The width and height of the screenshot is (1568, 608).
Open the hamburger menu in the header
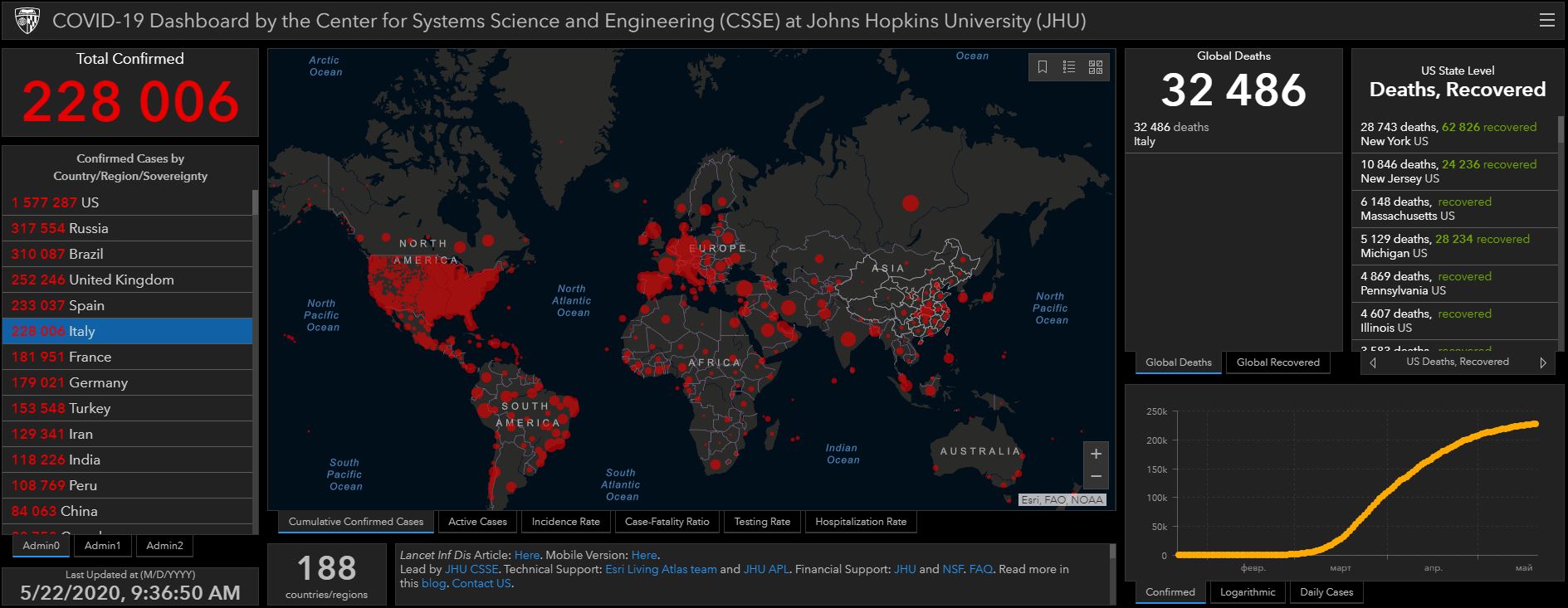1546,20
